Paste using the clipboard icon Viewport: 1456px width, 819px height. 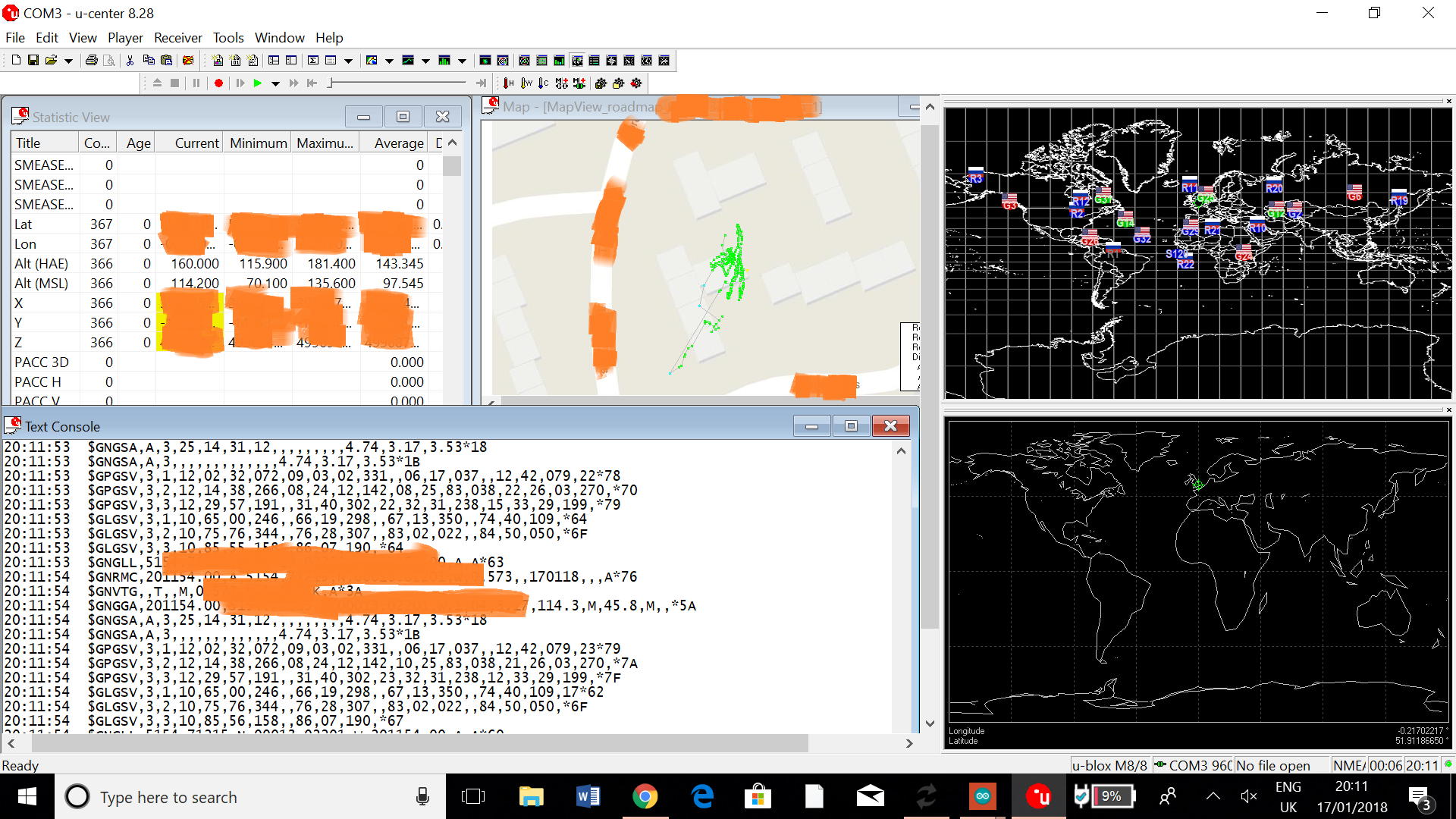click(x=166, y=60)
